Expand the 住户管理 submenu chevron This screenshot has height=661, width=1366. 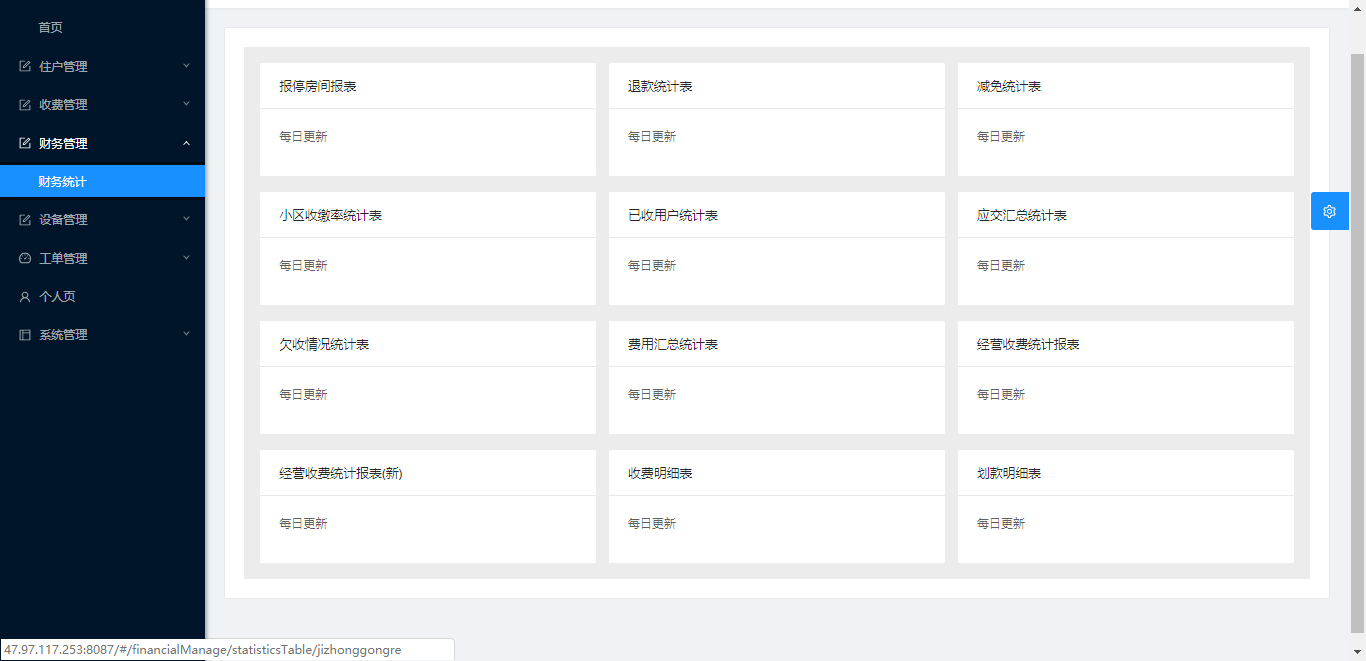pyautogui.click(x=186, y=66)
